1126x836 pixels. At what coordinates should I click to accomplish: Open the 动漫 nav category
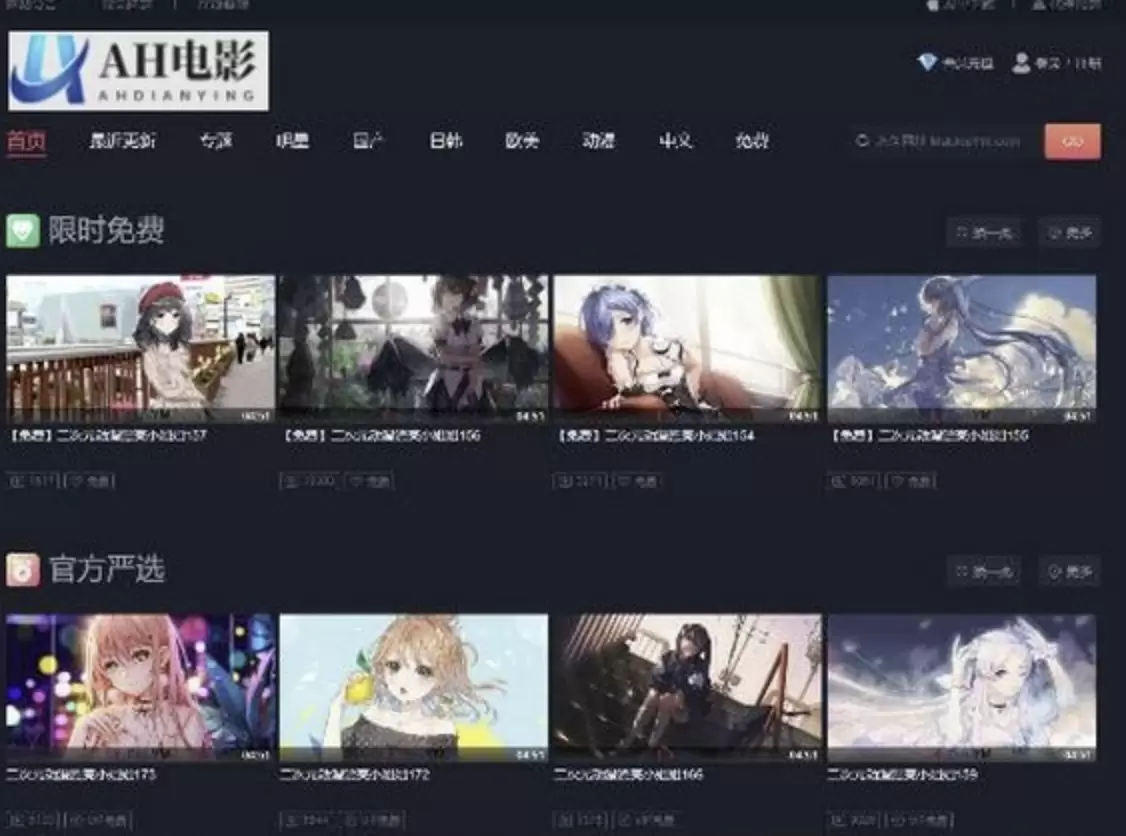click(x=598, y=141)
